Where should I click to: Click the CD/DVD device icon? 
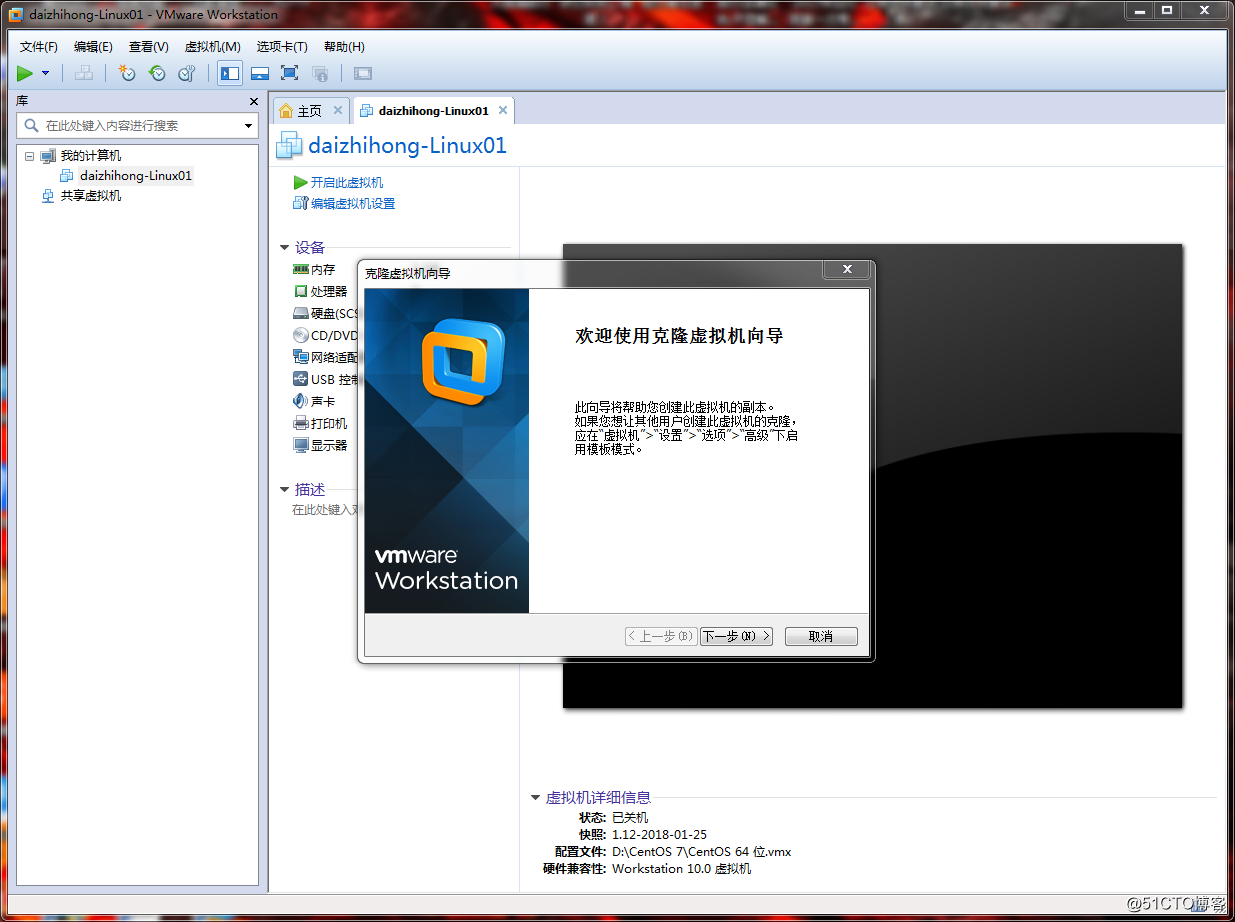click(x=301, y=335)
